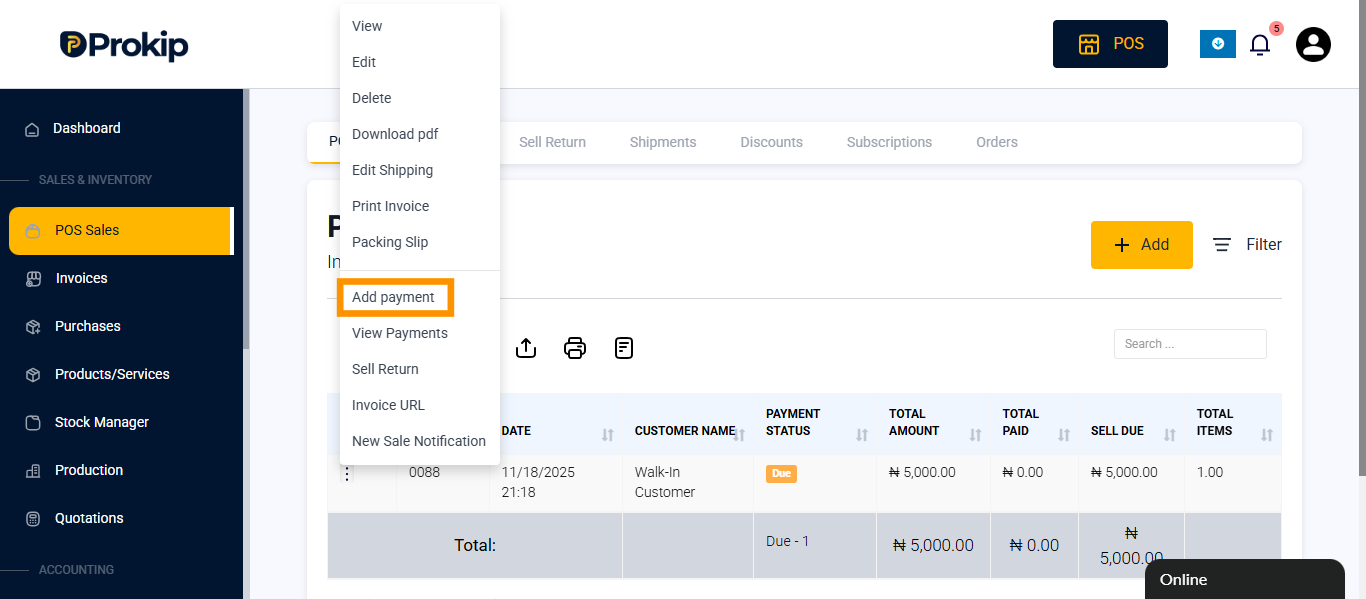Open the notifications bell icon
1366x599 pixels.
(x=1260, y=45)
